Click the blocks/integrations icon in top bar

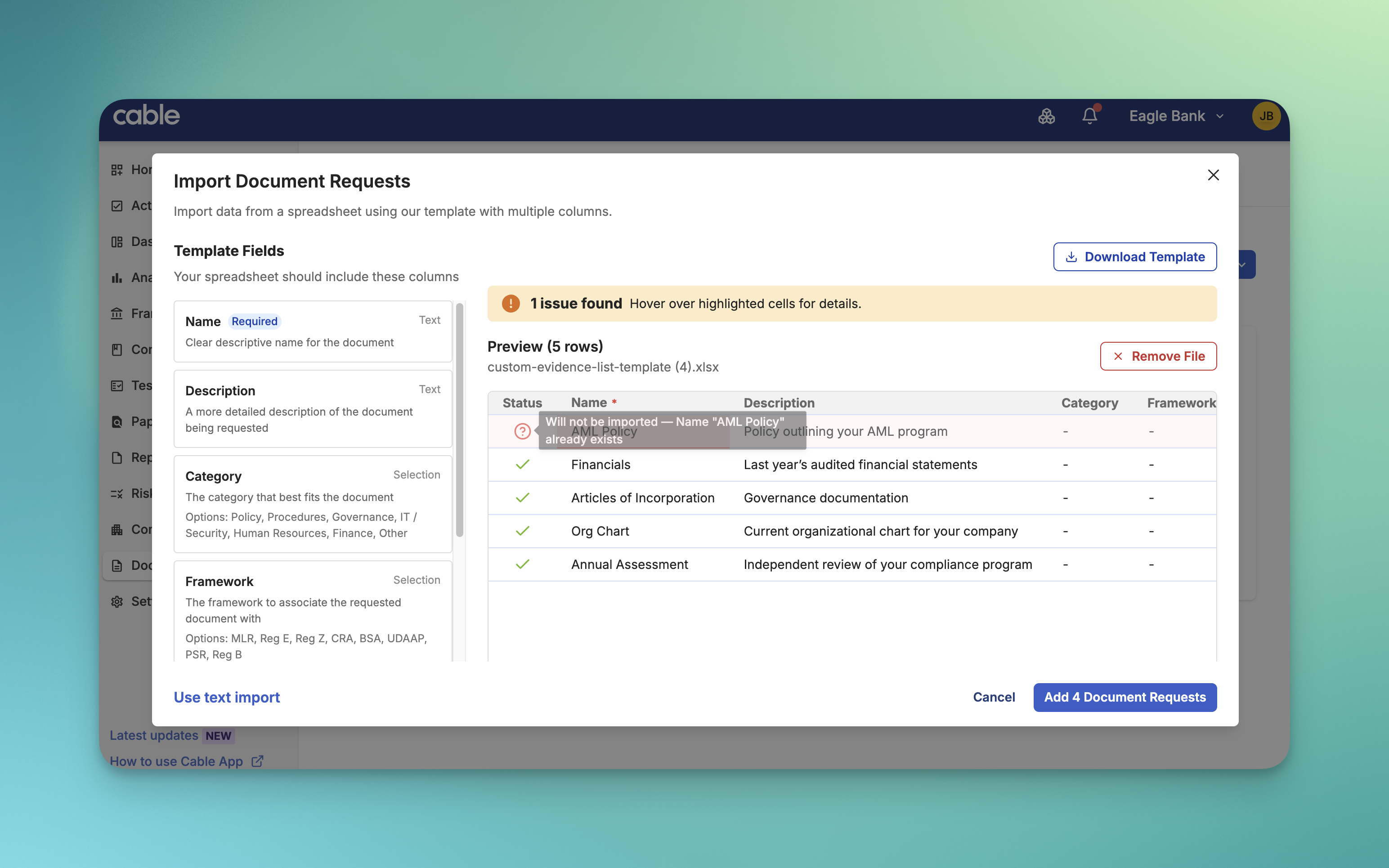click(1046, 116)
